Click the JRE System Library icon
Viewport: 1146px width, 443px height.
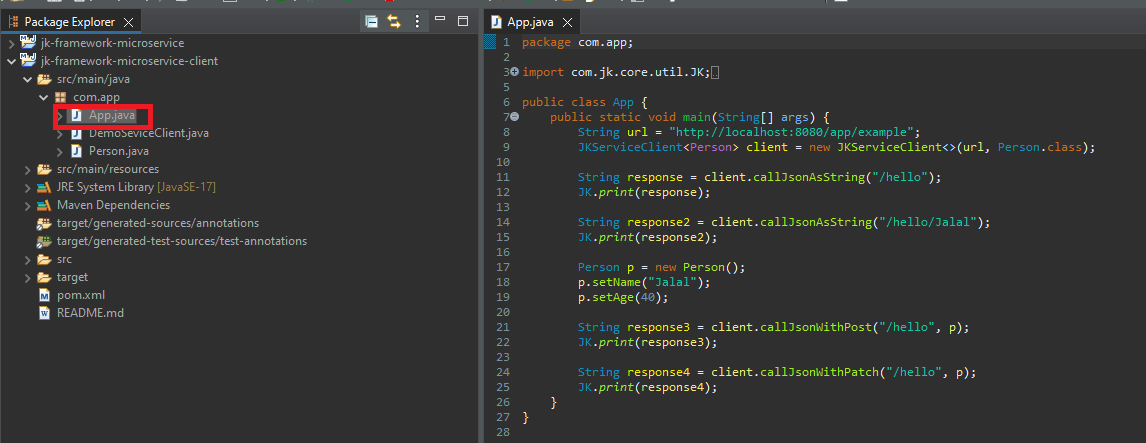[44, 187]
